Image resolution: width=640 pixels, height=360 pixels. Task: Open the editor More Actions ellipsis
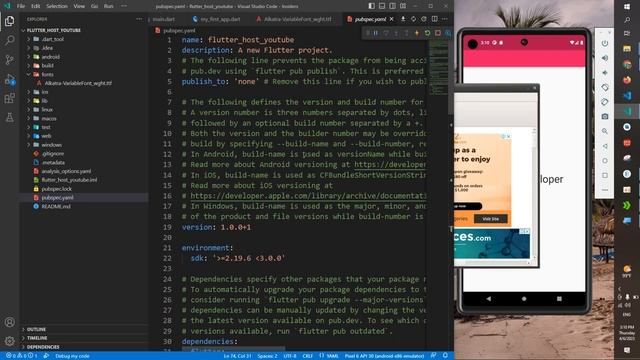click(x=445, y=19)
